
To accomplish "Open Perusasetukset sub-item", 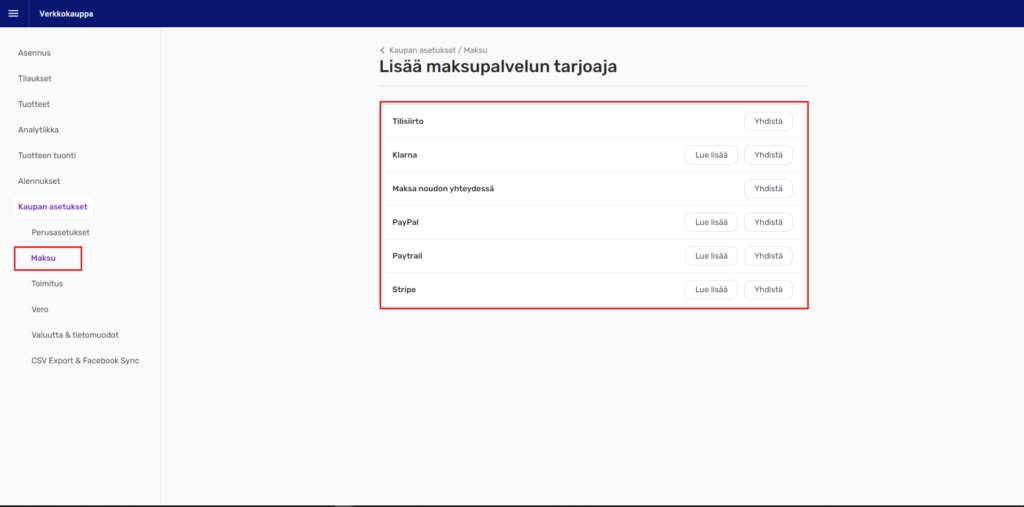I will 60,232.
